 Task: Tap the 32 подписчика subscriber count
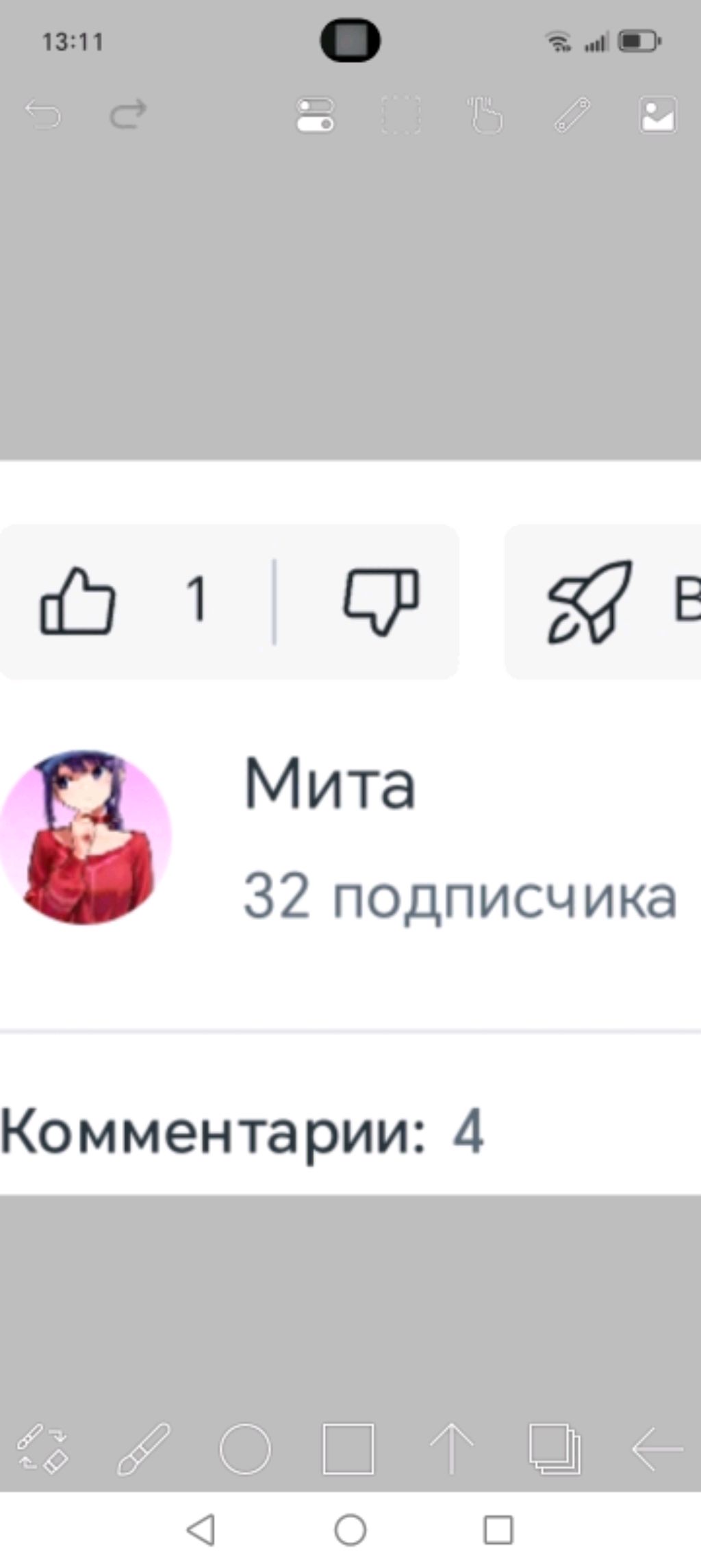(x=460, y=896)
